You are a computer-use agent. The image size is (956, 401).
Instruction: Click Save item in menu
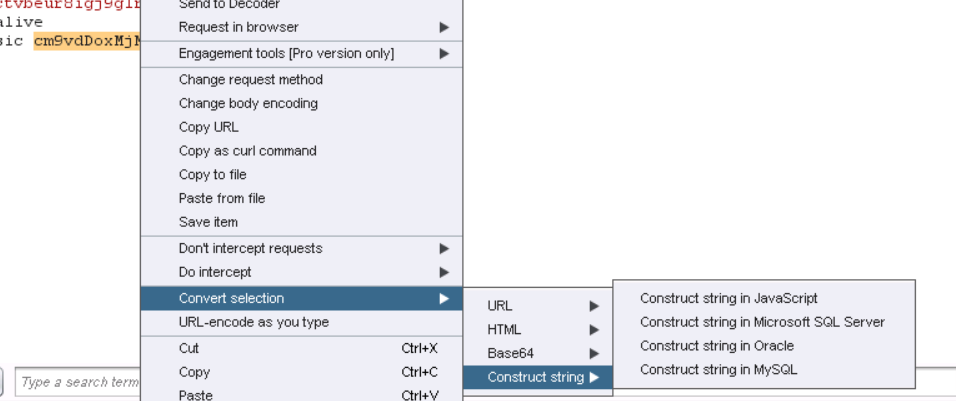click(208, 222)
